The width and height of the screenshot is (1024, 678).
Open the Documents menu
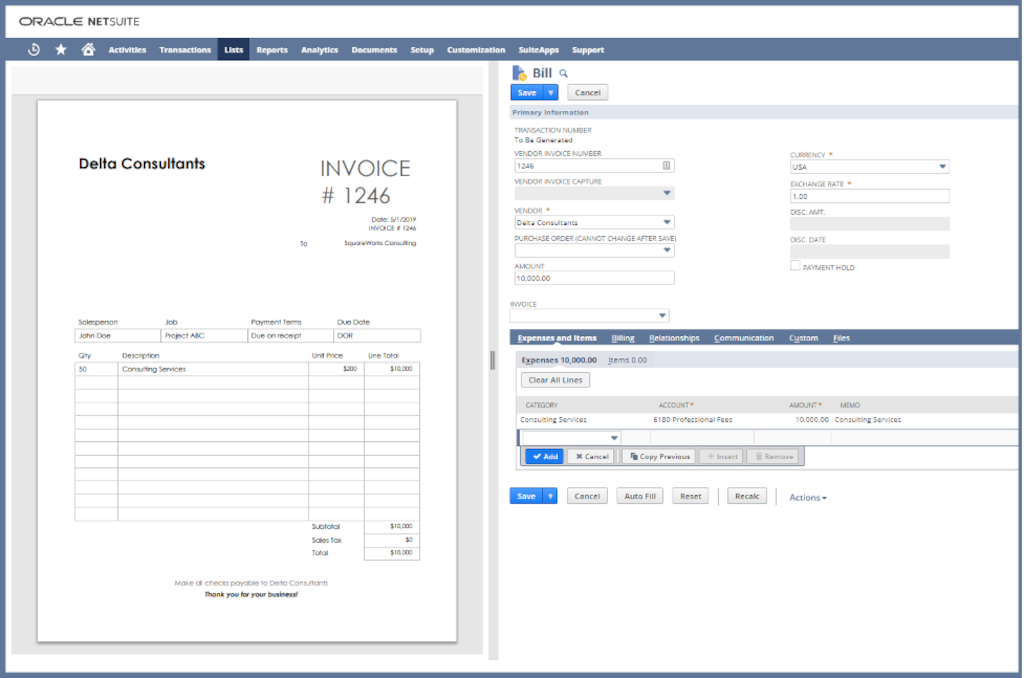pos(374,50)
